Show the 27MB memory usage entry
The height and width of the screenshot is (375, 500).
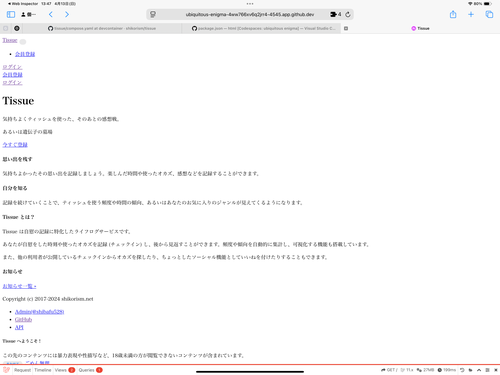425,370
